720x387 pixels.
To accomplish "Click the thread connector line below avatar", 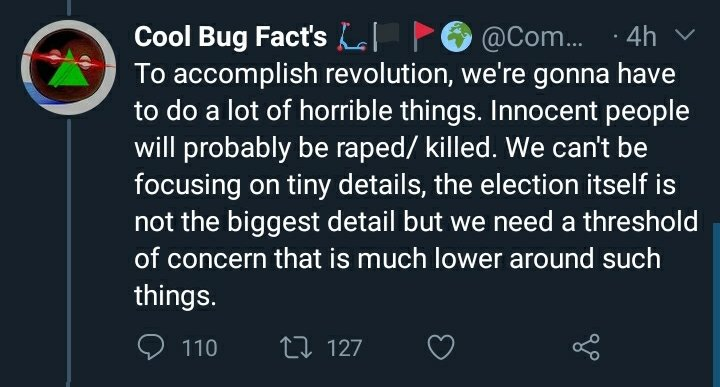I will [69, 251].
